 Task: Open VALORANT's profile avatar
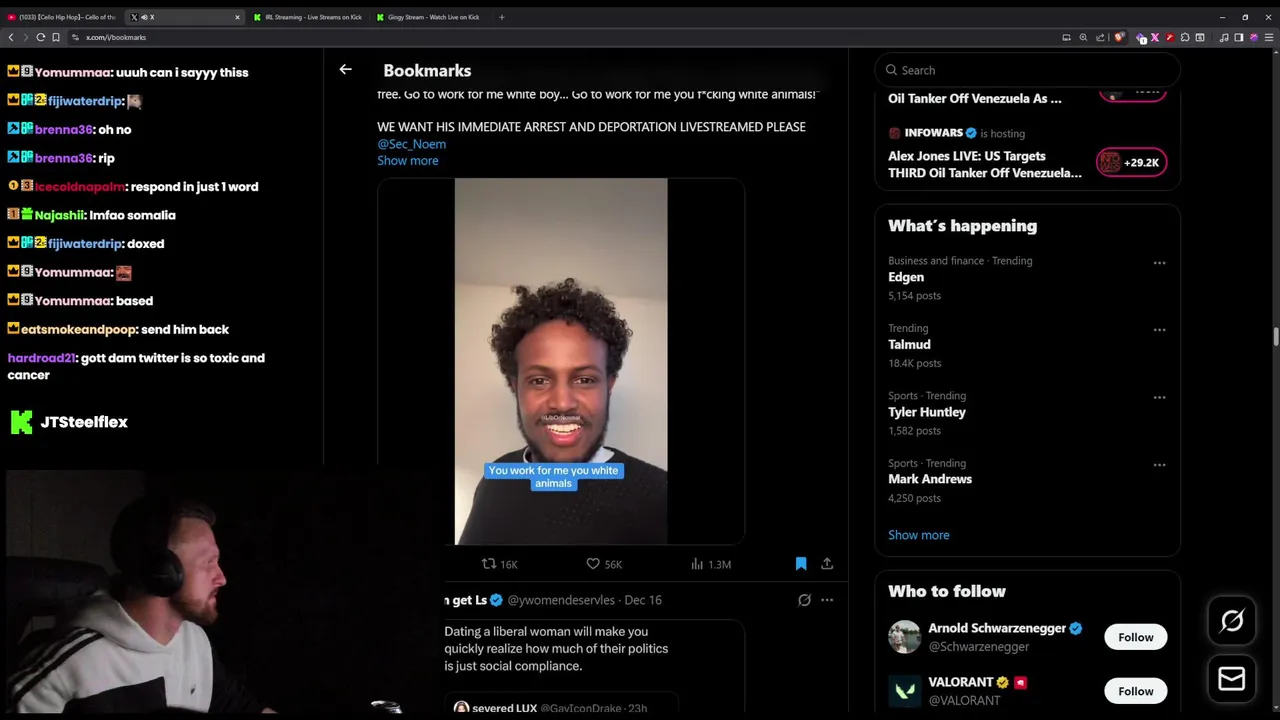(x=904, y=691)
